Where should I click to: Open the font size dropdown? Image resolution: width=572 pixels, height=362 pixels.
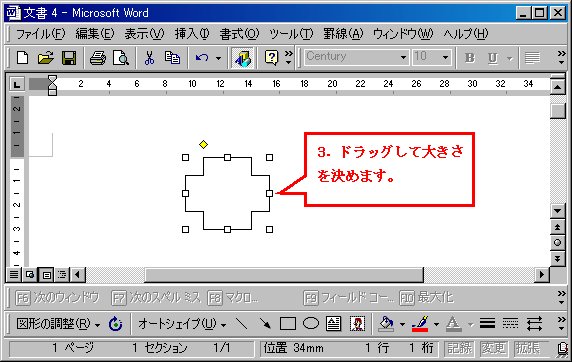pos(445,58)
